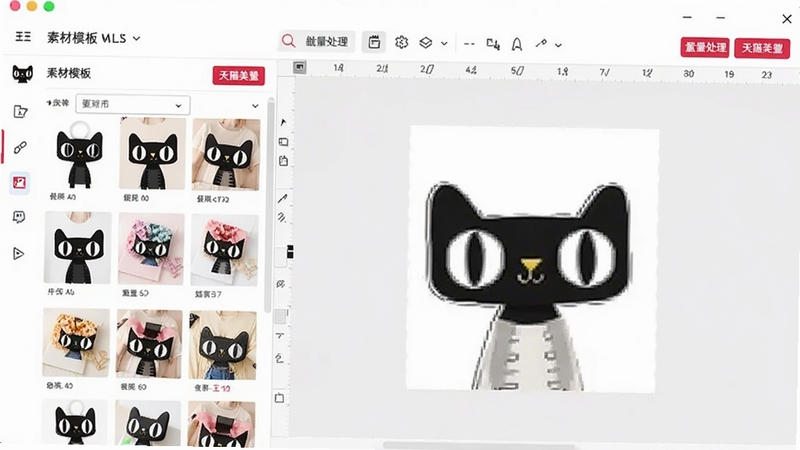The height and width of the screenshot is (450, 800).
Task: Click the left red button at top right
Action: tap(705, 47)
